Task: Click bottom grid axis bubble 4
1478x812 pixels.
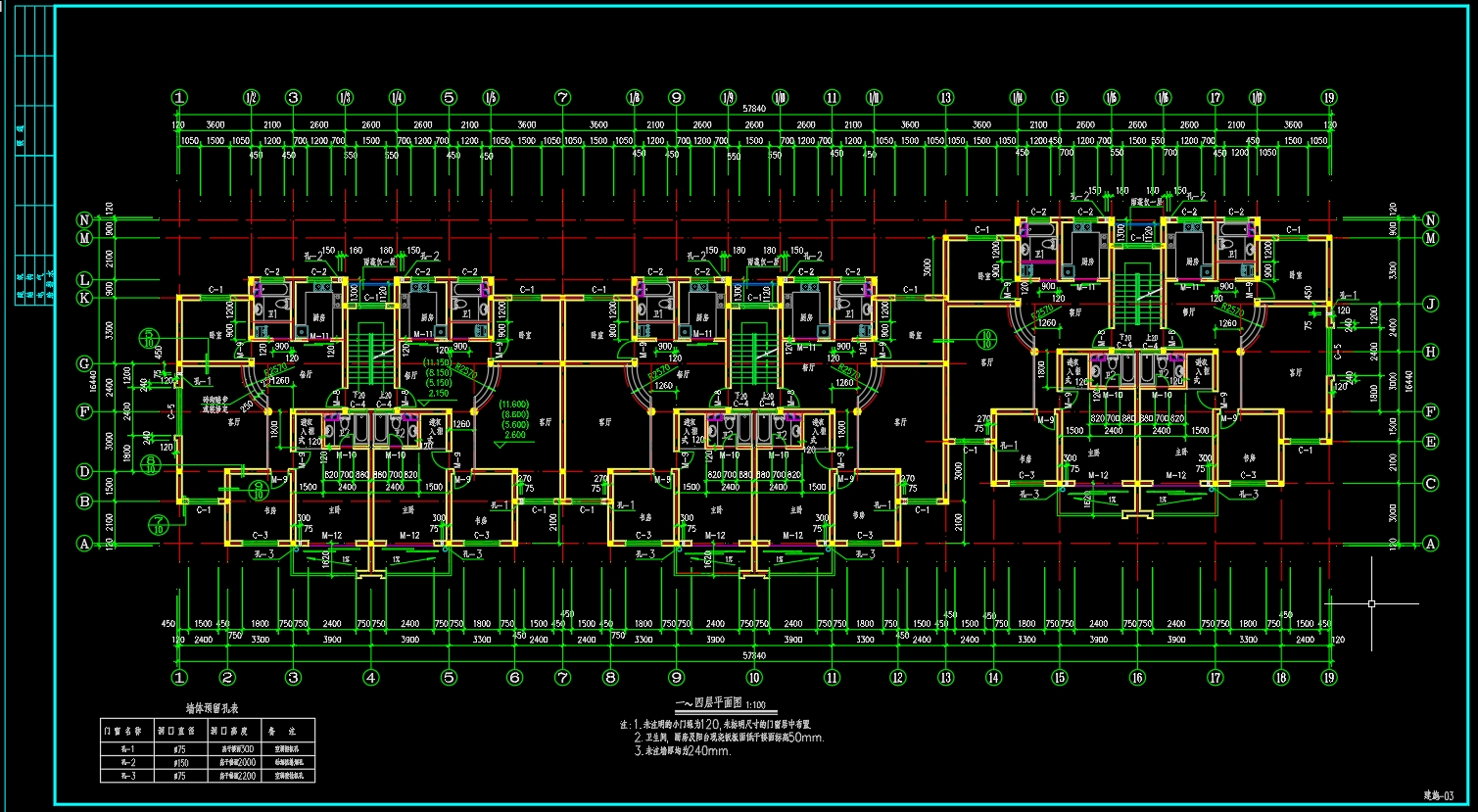Action: (370, 676)
